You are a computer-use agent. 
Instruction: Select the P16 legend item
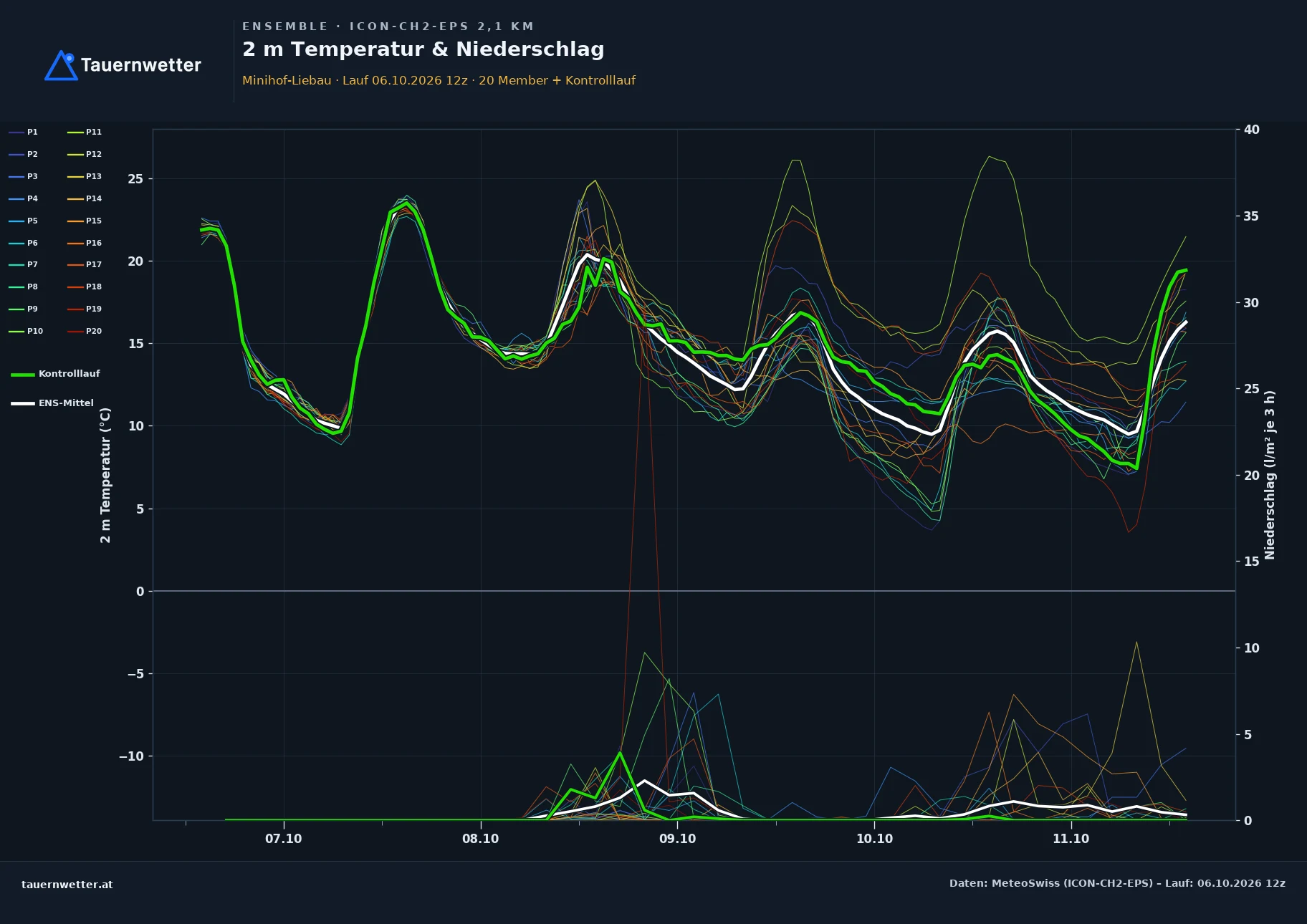point(85,243)
